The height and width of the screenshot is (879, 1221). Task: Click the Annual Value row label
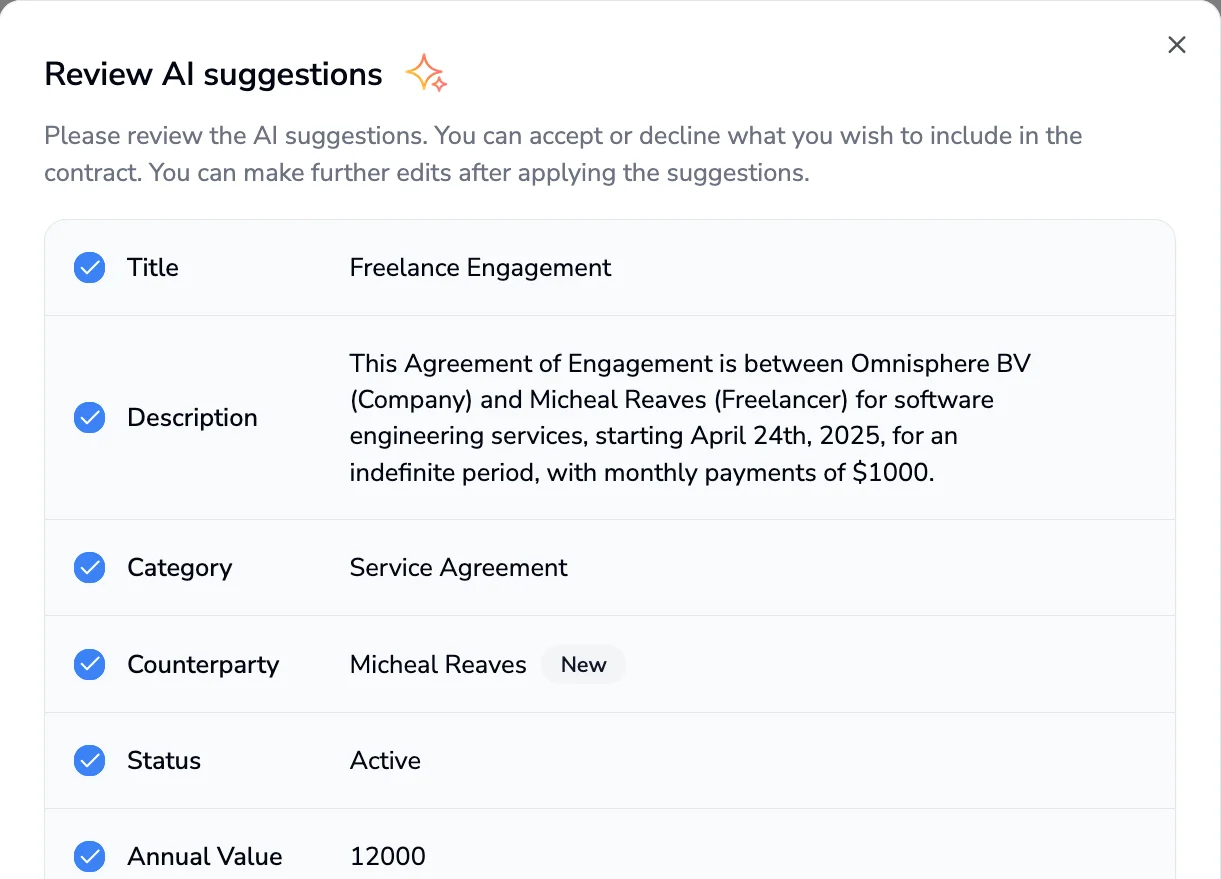pos(204,856)
